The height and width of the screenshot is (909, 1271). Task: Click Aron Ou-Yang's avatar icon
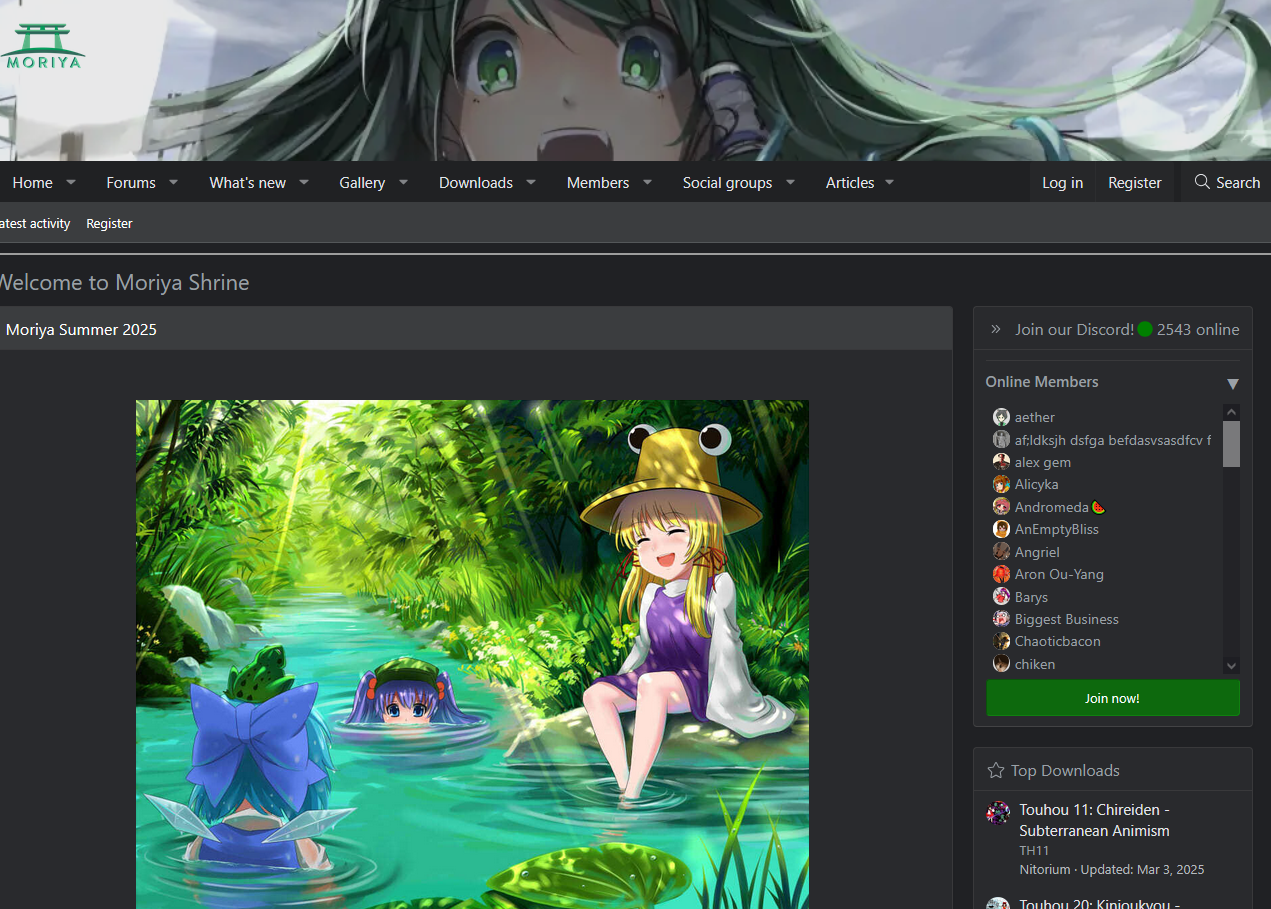tap(1001, 574)
